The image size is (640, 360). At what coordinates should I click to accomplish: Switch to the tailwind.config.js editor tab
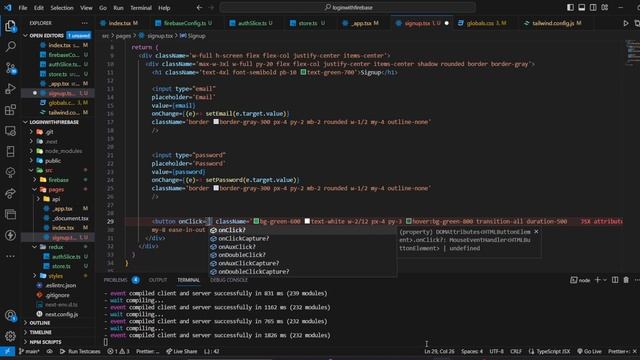pyautogui.click(x=553, y=23)
